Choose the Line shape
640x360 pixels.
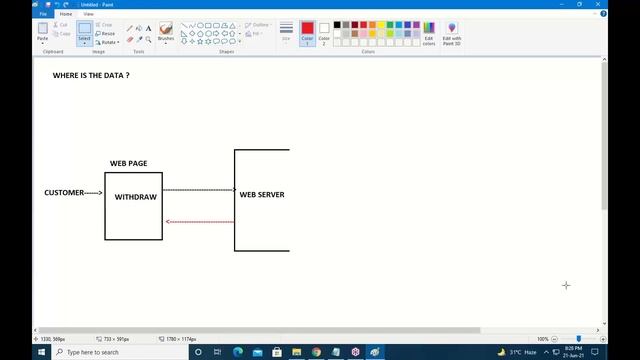coord(184,25)
